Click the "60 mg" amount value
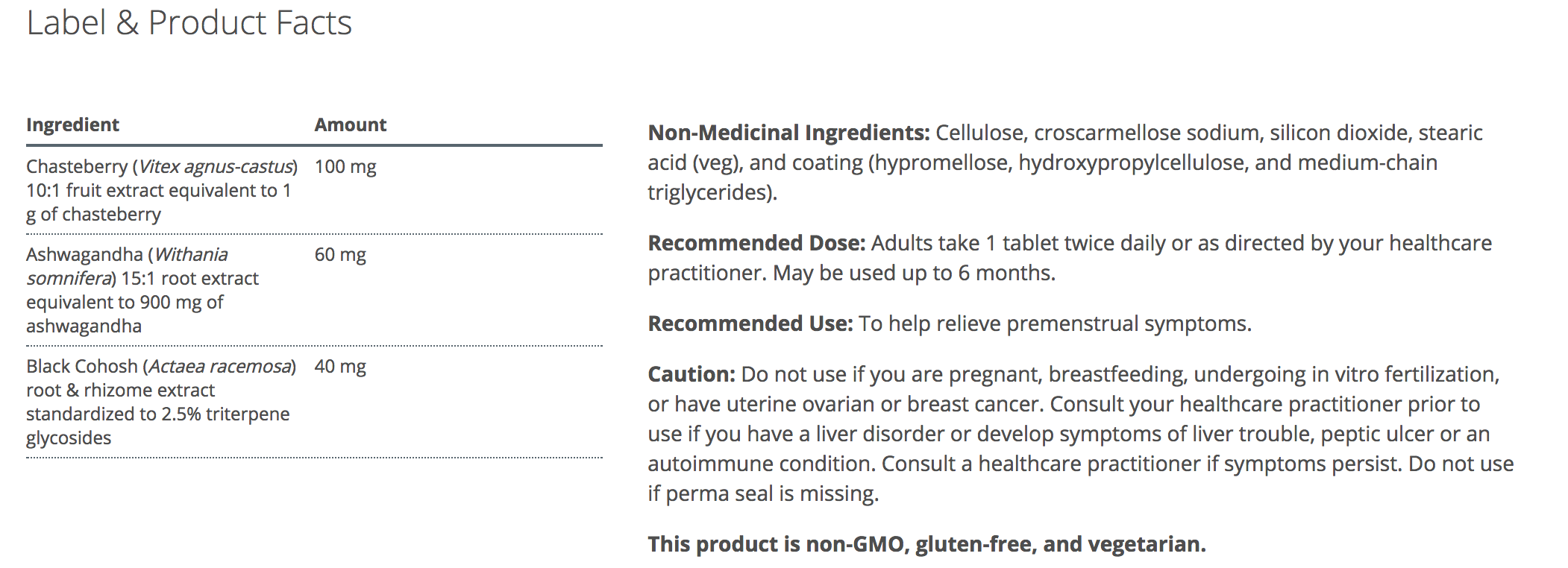The image size is (1568, 568). (340, 255)
